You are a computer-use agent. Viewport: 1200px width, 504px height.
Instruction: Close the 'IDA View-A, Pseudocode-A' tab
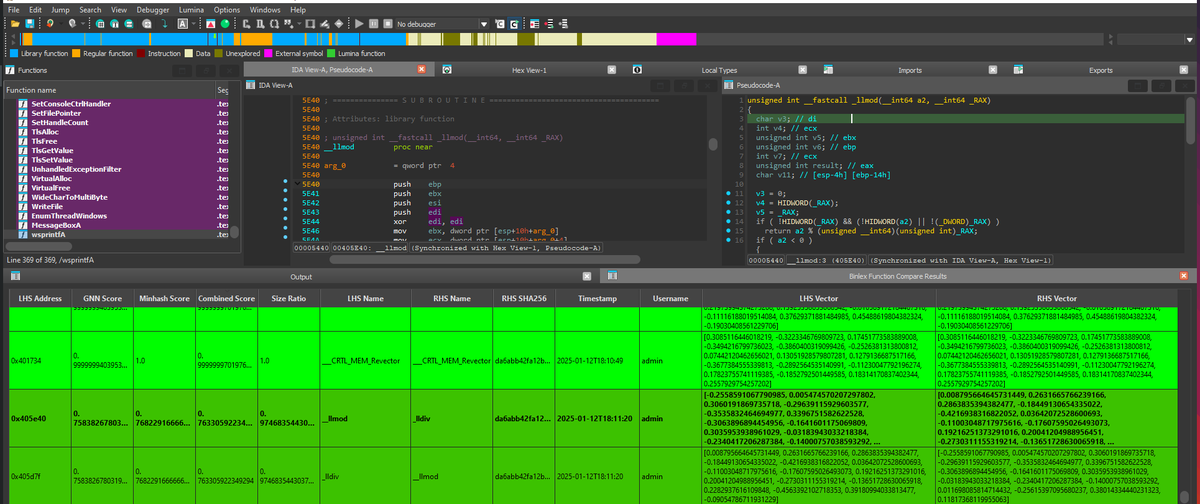(x=422, y=70)
